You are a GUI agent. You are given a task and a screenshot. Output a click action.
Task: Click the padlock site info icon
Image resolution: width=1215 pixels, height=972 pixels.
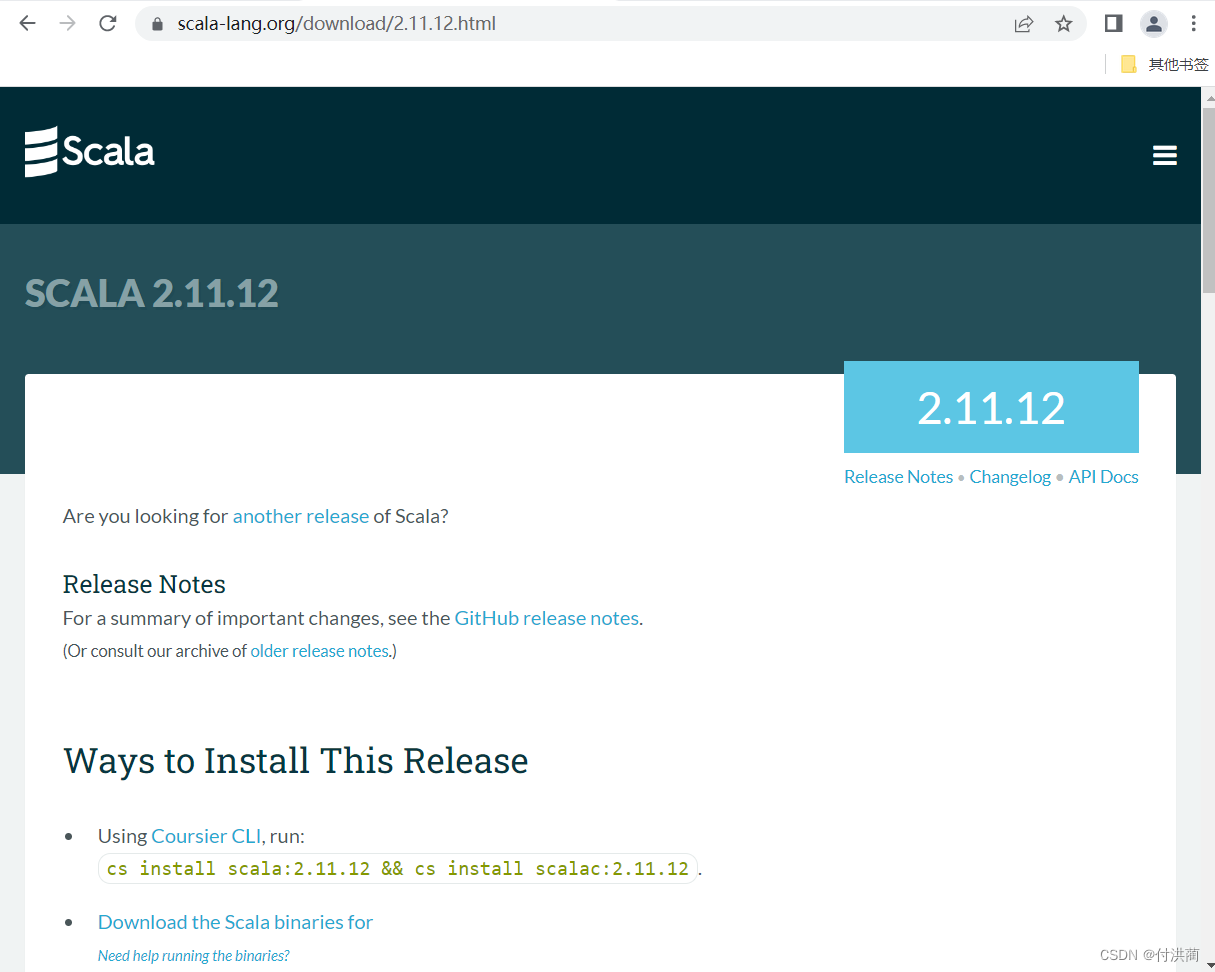pyautogui.click(x=157, y=24)
